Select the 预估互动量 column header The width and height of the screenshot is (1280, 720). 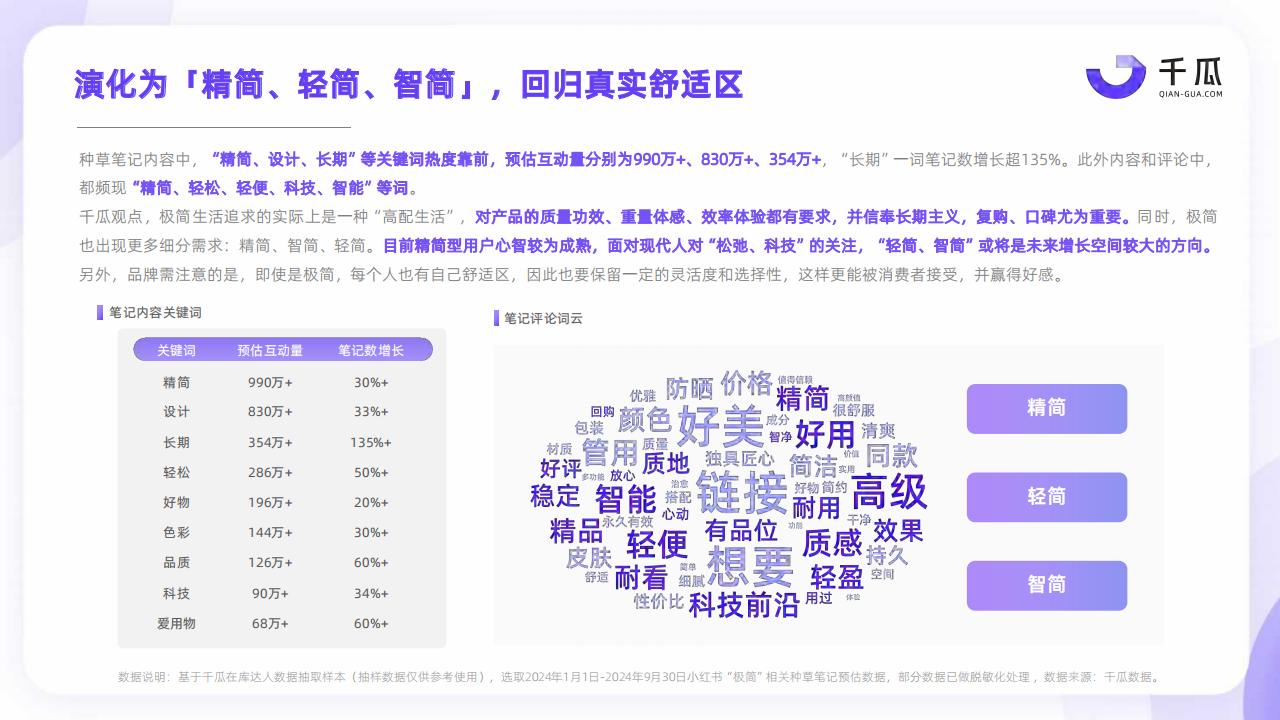point(270,350)
